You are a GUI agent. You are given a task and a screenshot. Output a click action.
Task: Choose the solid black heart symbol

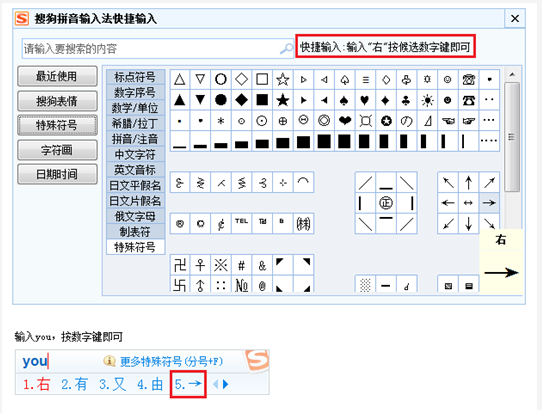365,100
